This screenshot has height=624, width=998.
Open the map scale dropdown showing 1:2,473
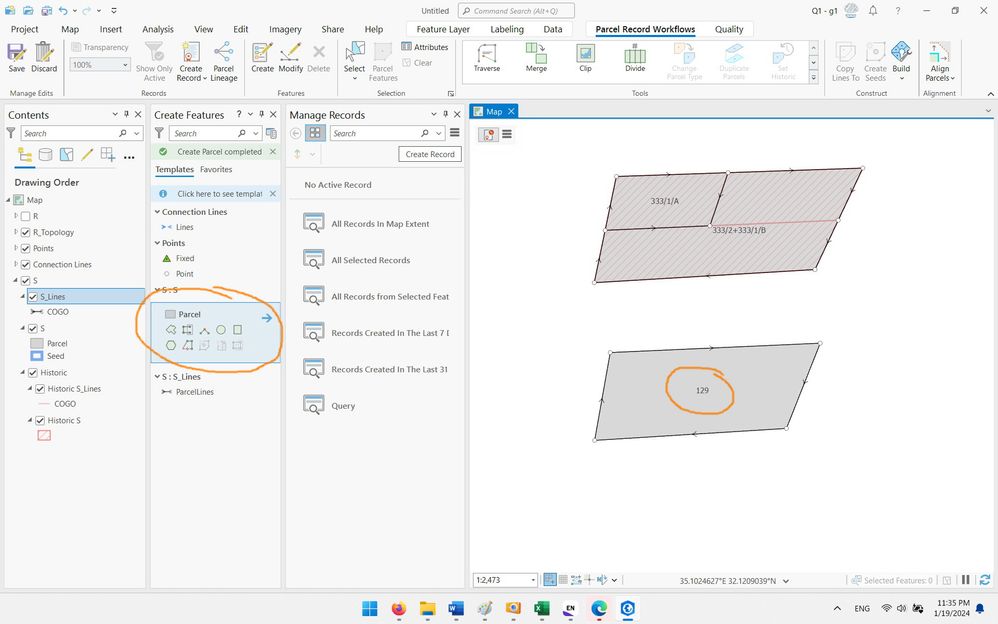[x=533, y=580]
